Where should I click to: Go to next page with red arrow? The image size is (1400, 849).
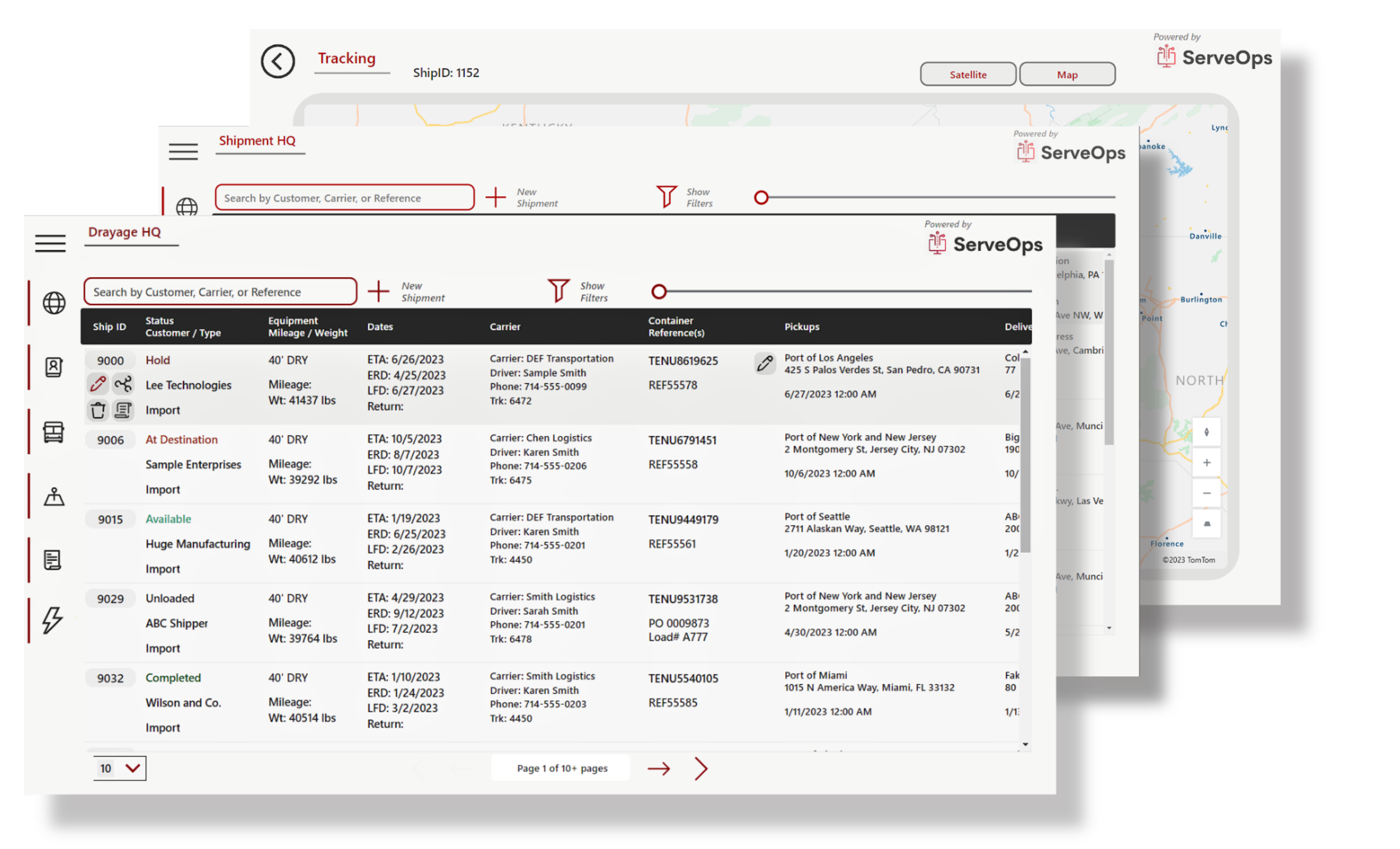659,769
